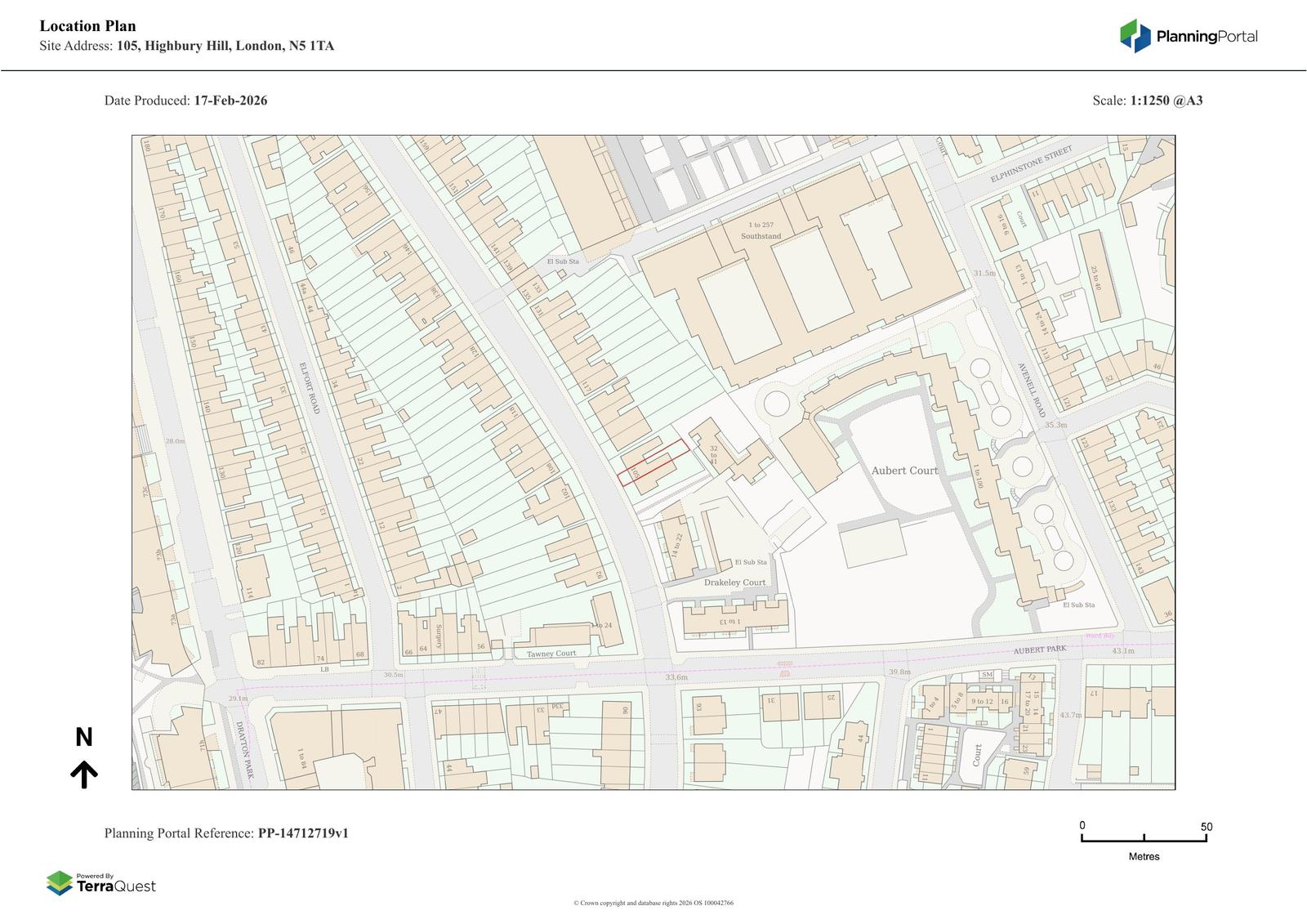
Task: Click the Aubert Park road label
Action: (1040, 649)
